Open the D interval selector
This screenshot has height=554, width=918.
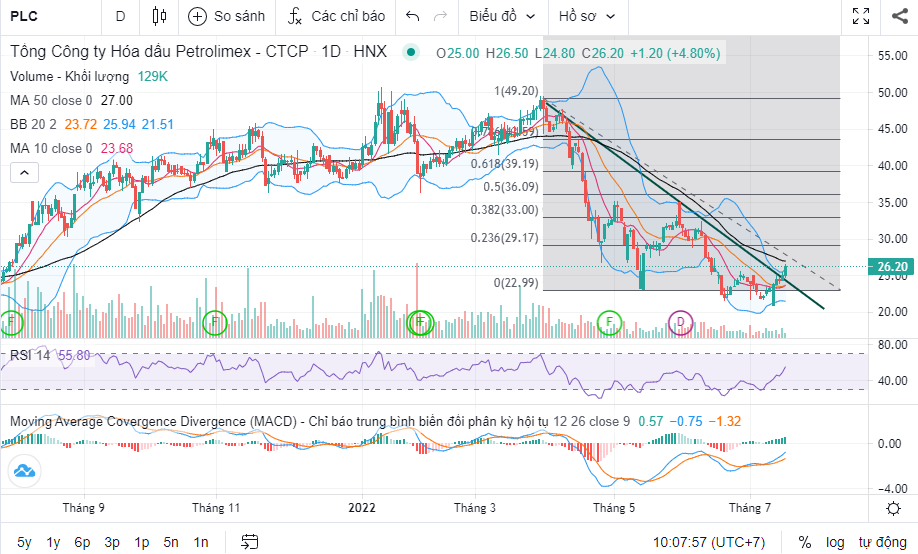click(120, 16)
